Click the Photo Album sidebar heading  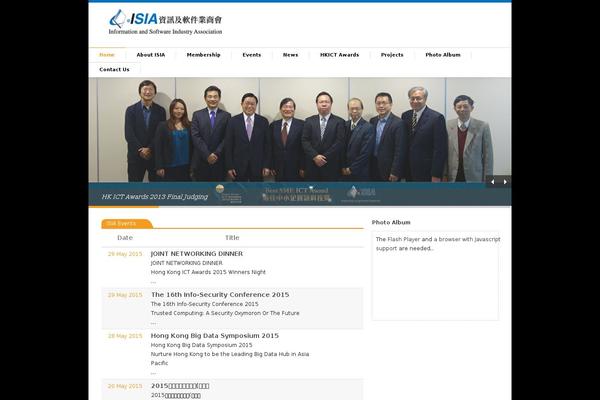391,222
